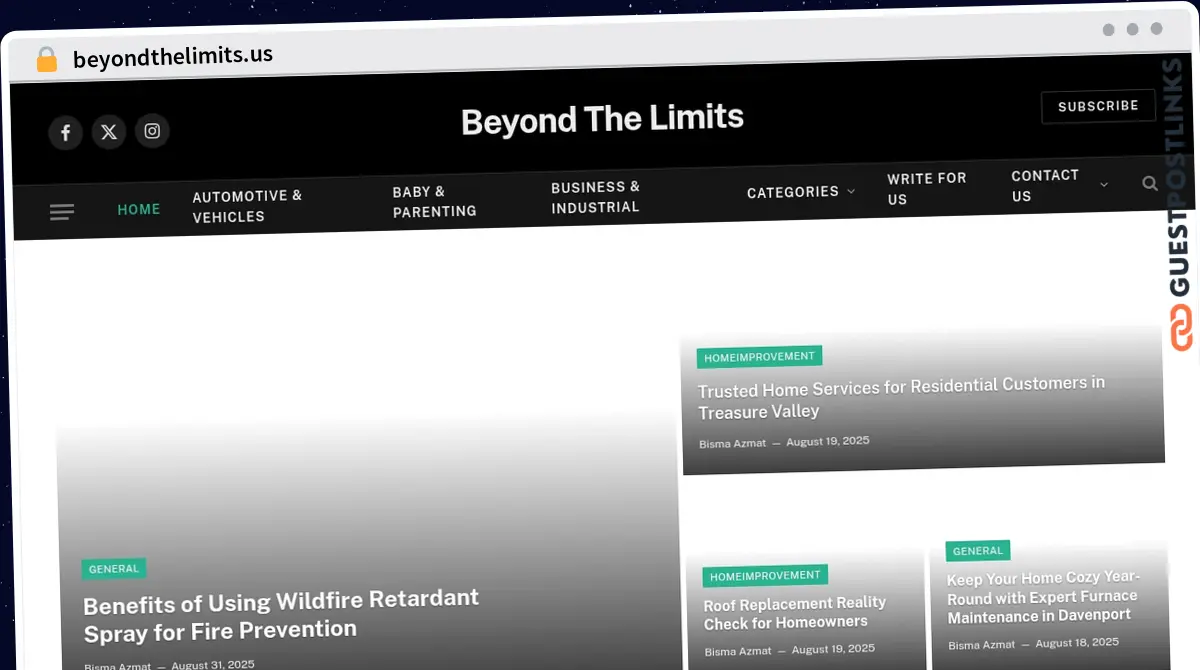Select the Home menu item
1200x670 pixels.
(139, 209)
